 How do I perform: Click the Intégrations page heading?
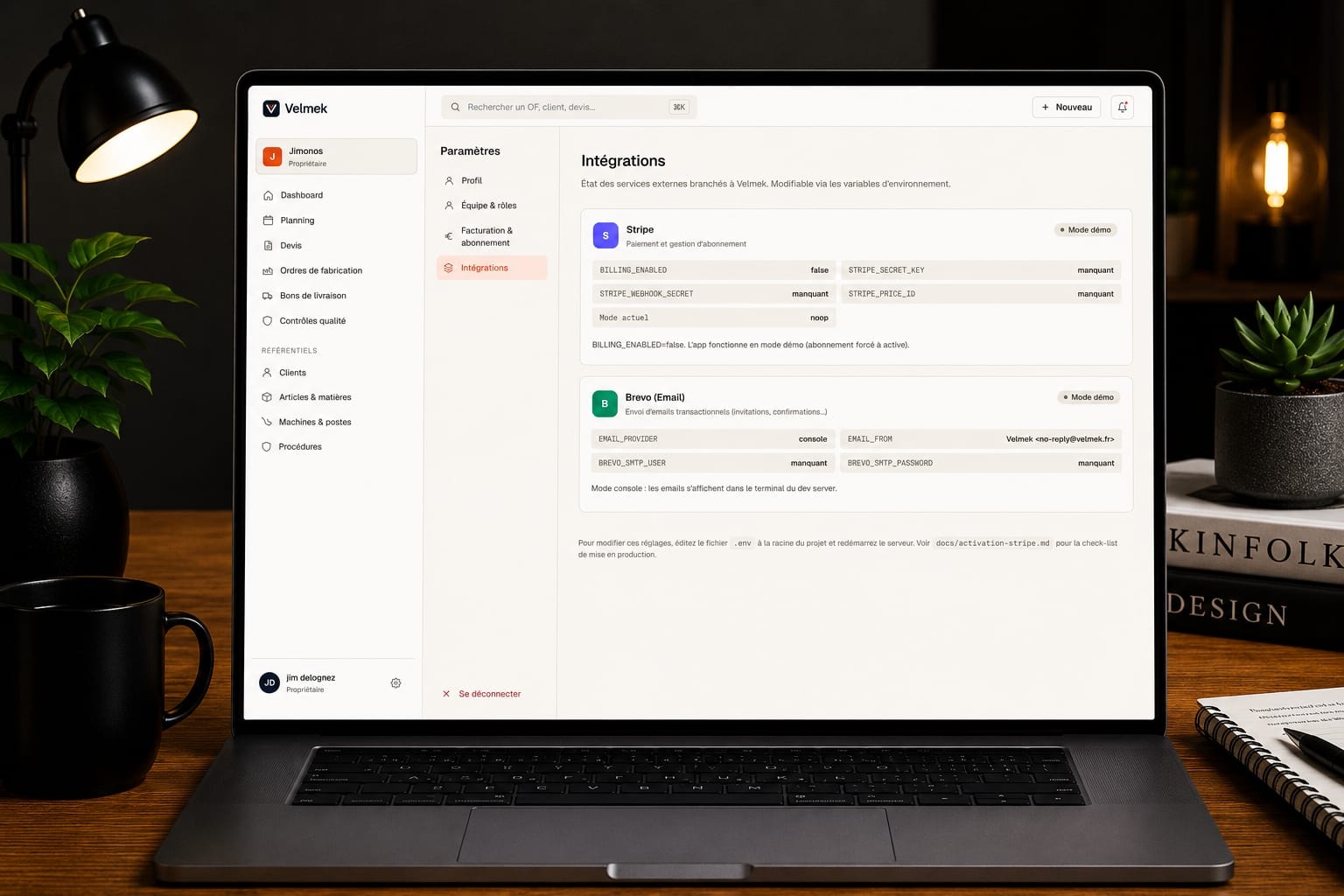pos(623,161)
